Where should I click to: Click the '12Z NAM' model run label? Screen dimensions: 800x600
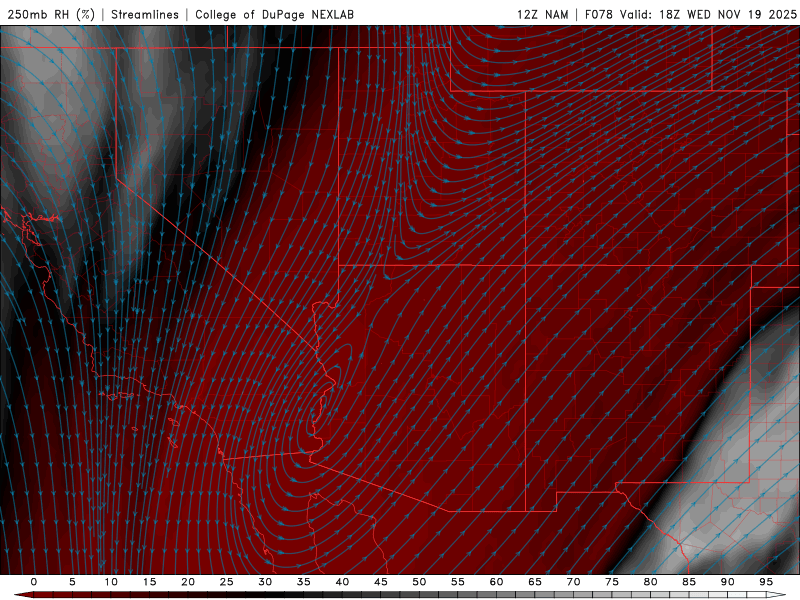click(542, 14)
